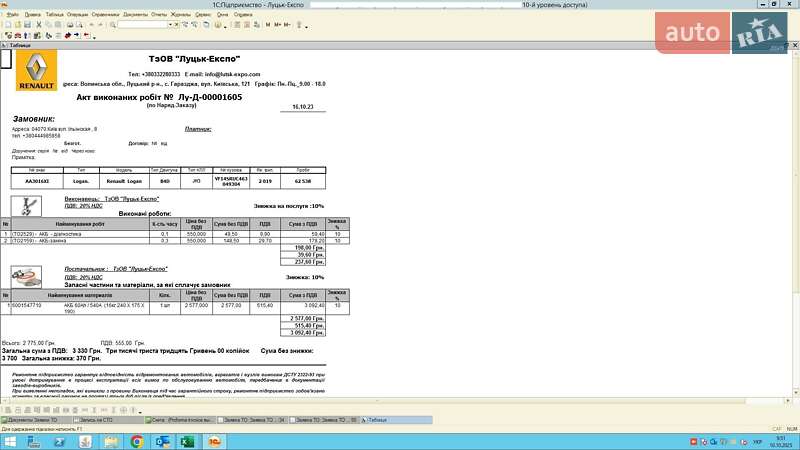The width and height of the screenshot is (800, 450).
Task: Click the New document toolbar icon
Action: pos(9,25)
